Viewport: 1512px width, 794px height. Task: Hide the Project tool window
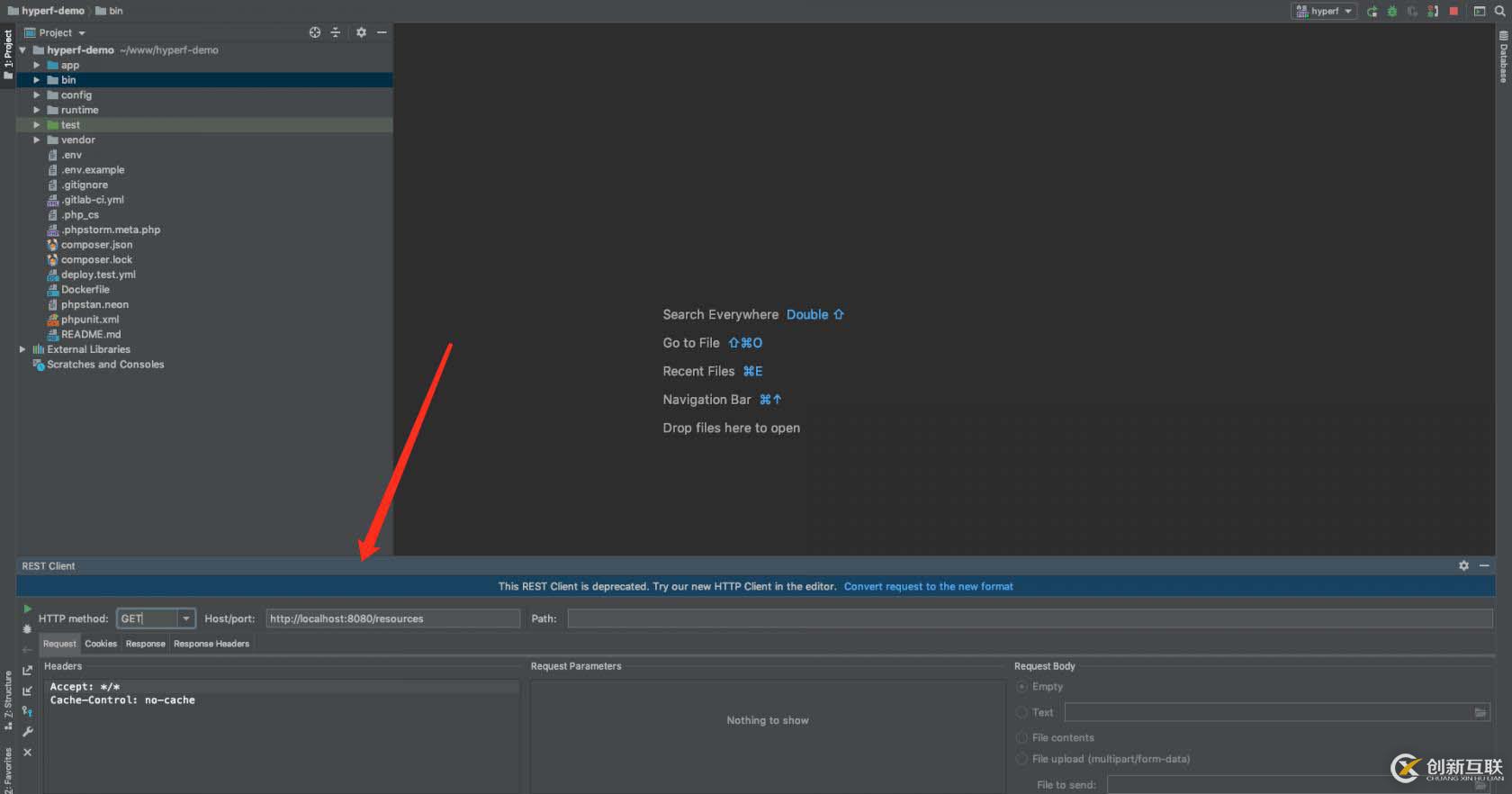point(382,32)
